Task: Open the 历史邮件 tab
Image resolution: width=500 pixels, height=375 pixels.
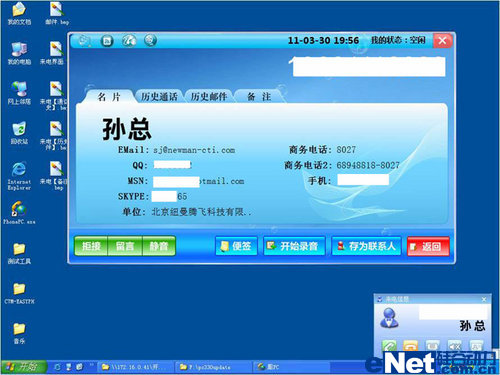Action: pyautogui.click(x=209, y=97)
